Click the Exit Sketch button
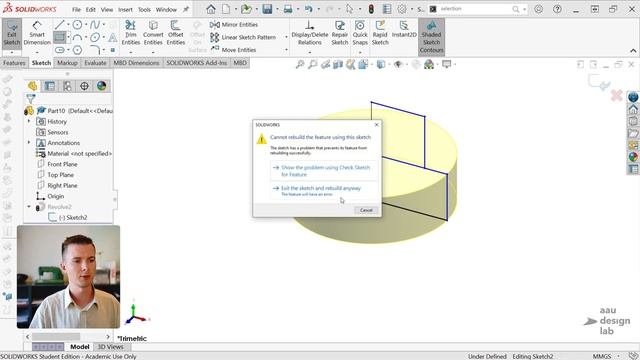The height and width of the screenshot is (360, 640). tap(11, 34)
